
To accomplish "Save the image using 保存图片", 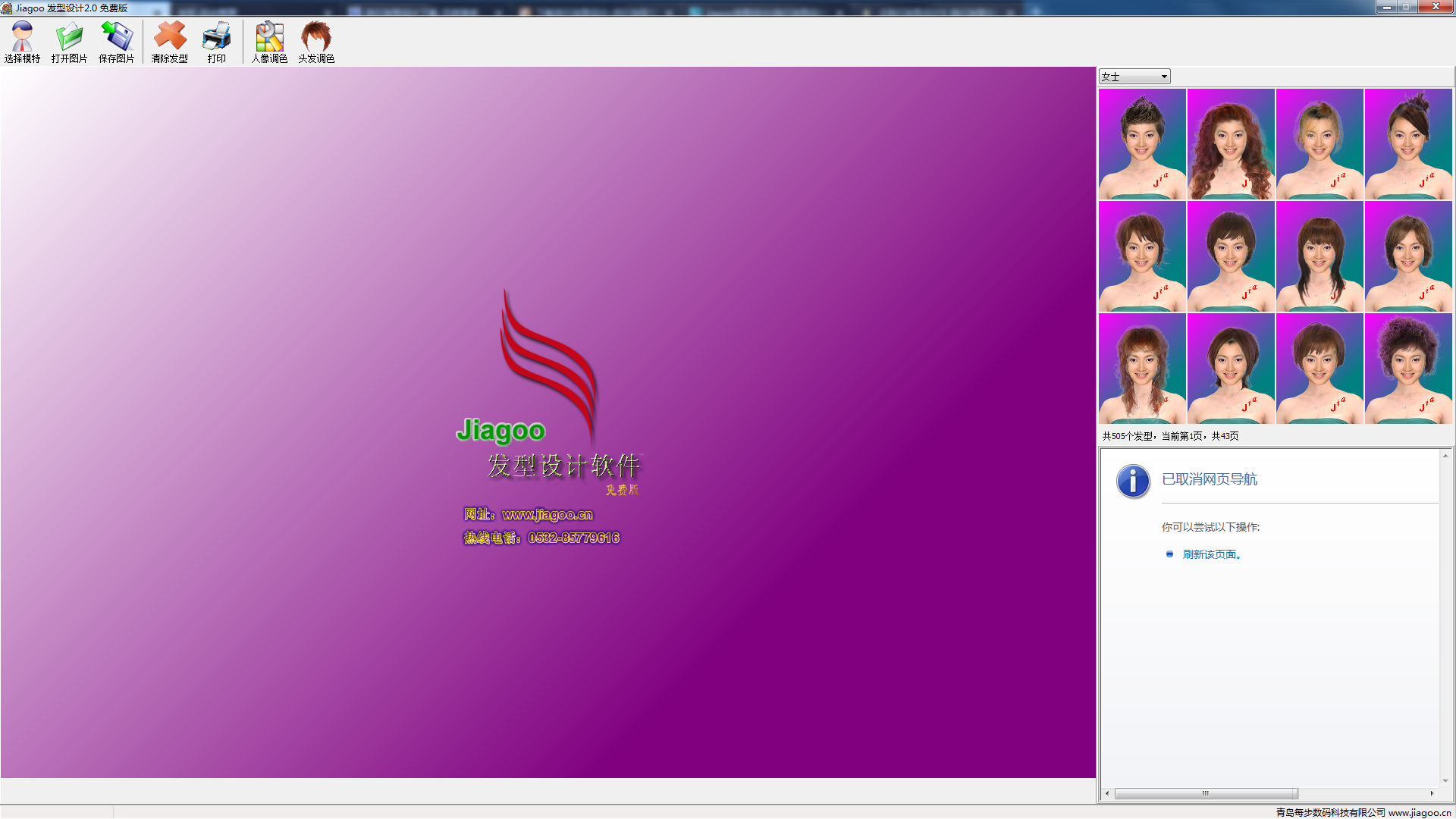I will (116, 42).
